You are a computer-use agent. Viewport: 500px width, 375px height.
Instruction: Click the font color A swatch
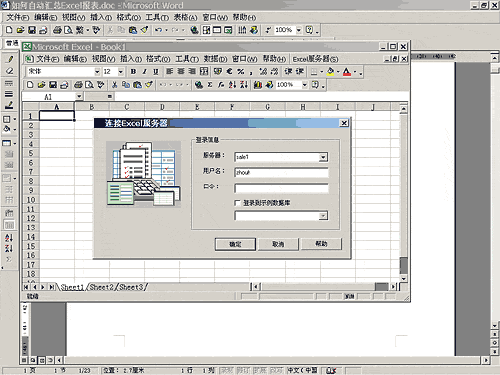point(347,72)
